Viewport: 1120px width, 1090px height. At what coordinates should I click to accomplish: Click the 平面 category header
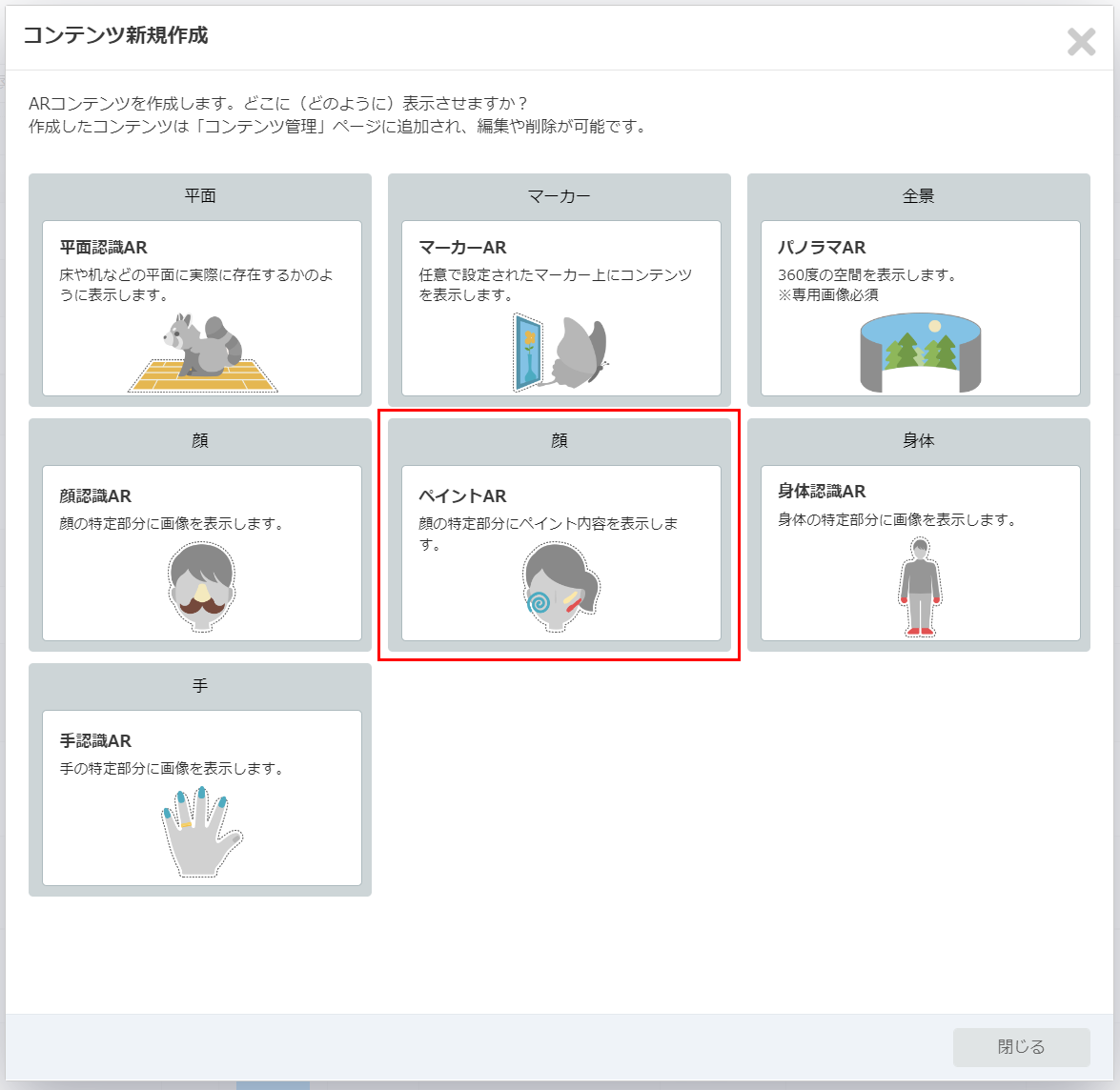[x=200, y=195]
